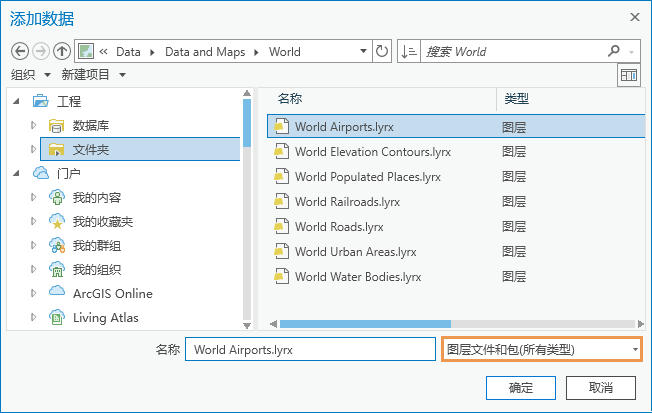The height and width of the screenshot is (413, 652).
Task: Refresh the current folder view
Action: (x=382, y=51)
